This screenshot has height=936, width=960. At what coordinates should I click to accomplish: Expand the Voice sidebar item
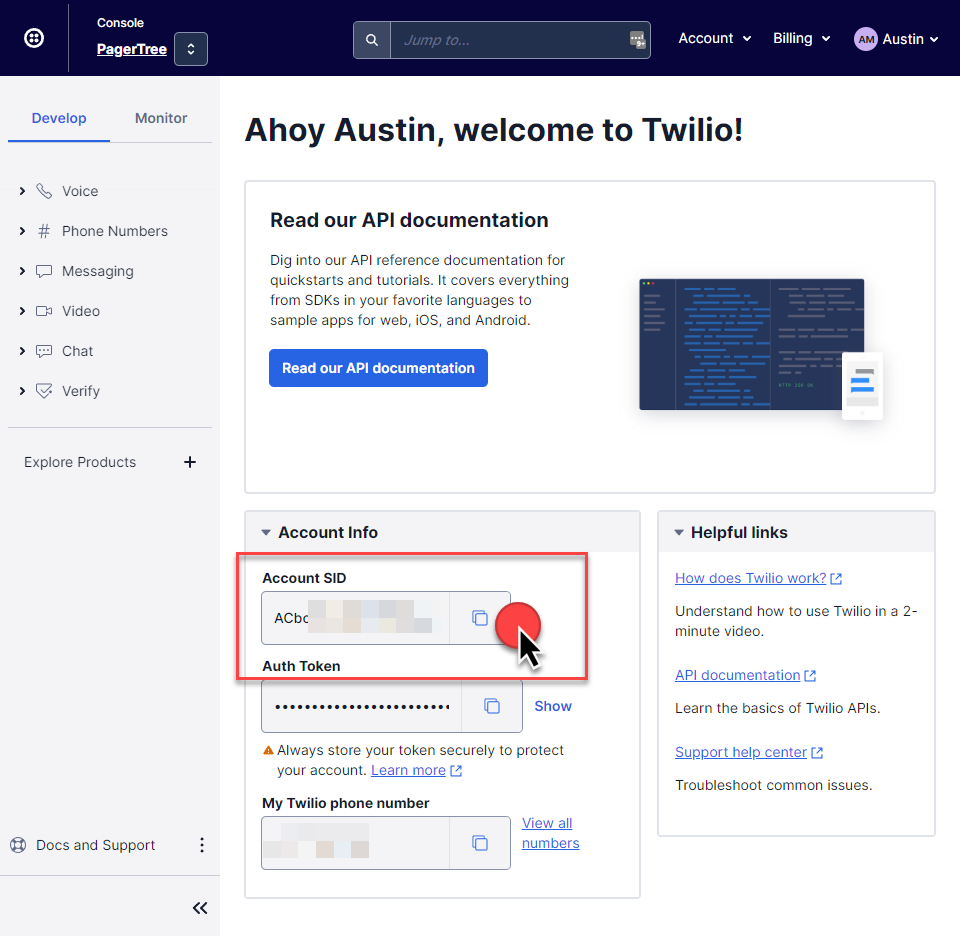tap(22, 191)
